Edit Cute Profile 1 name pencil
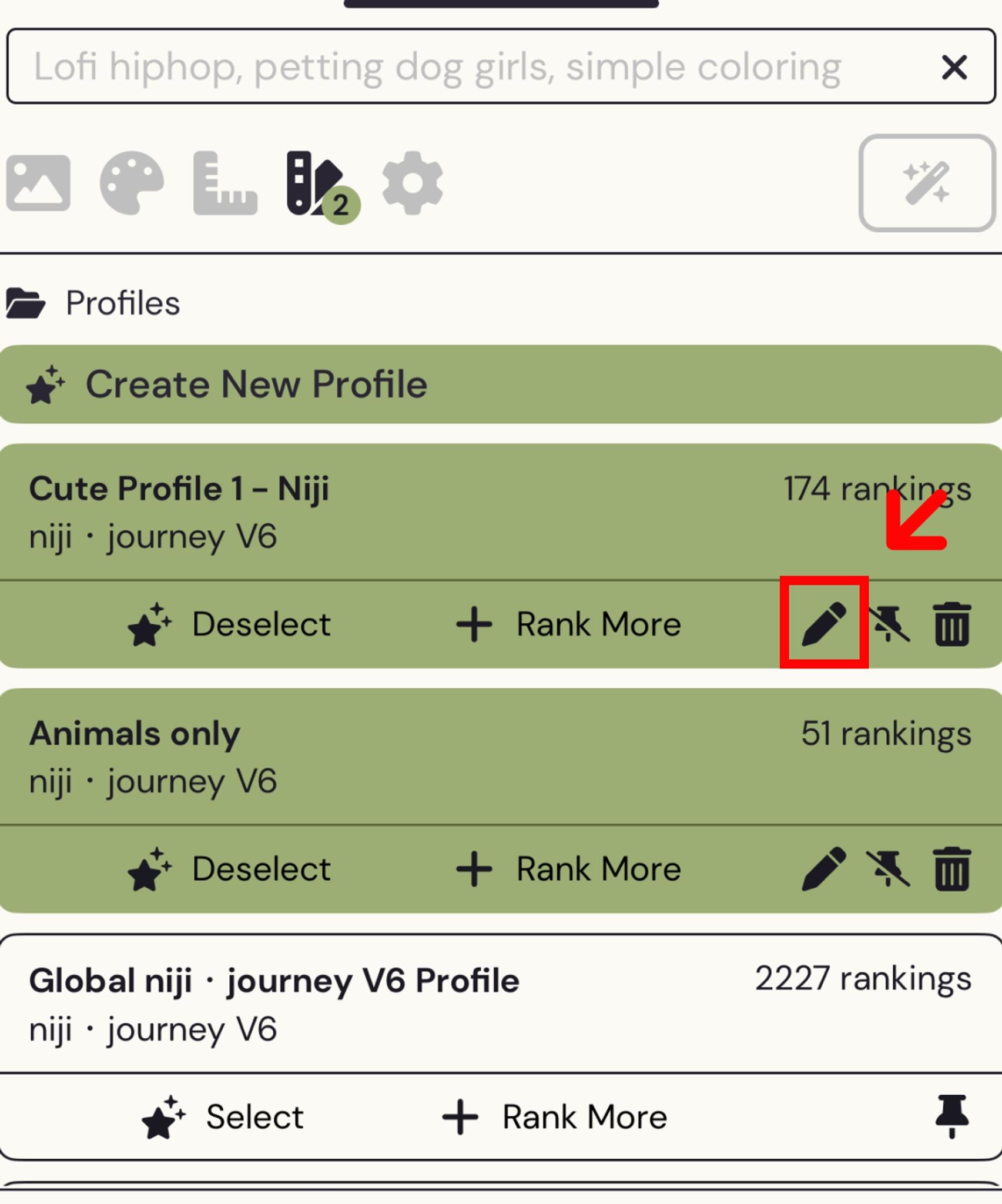 click(824, 623)
